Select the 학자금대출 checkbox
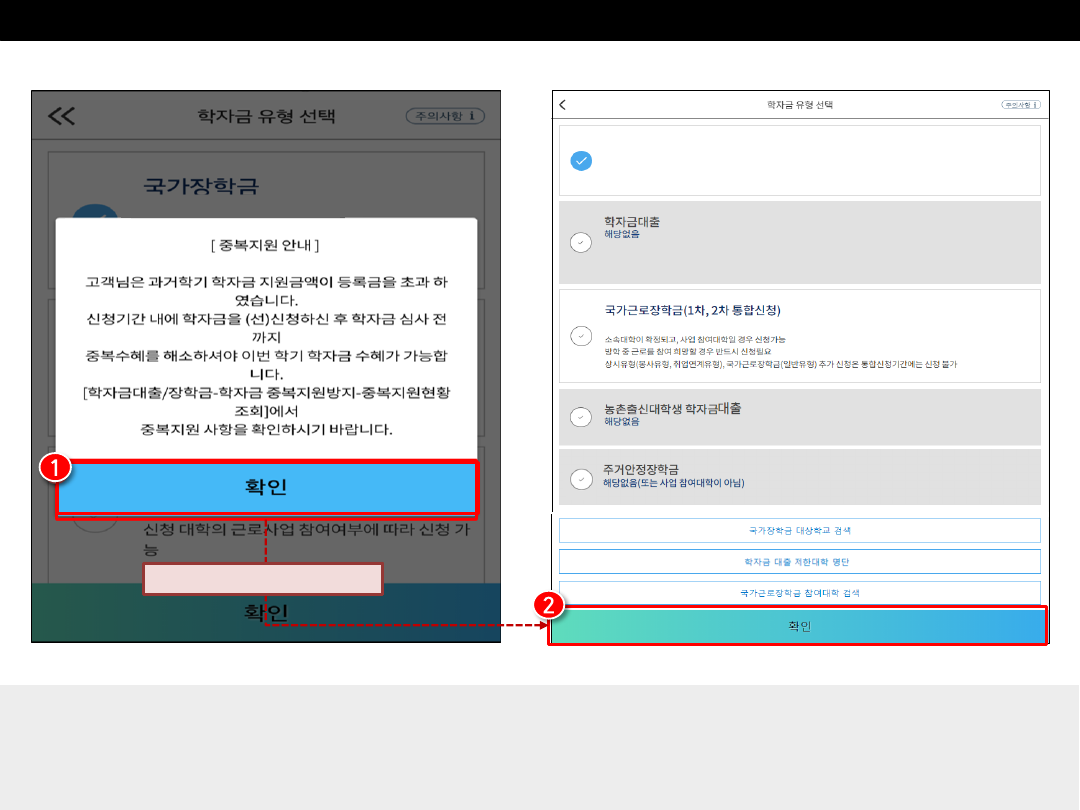This screenshot has height=810, width=1080. (580, 242)
